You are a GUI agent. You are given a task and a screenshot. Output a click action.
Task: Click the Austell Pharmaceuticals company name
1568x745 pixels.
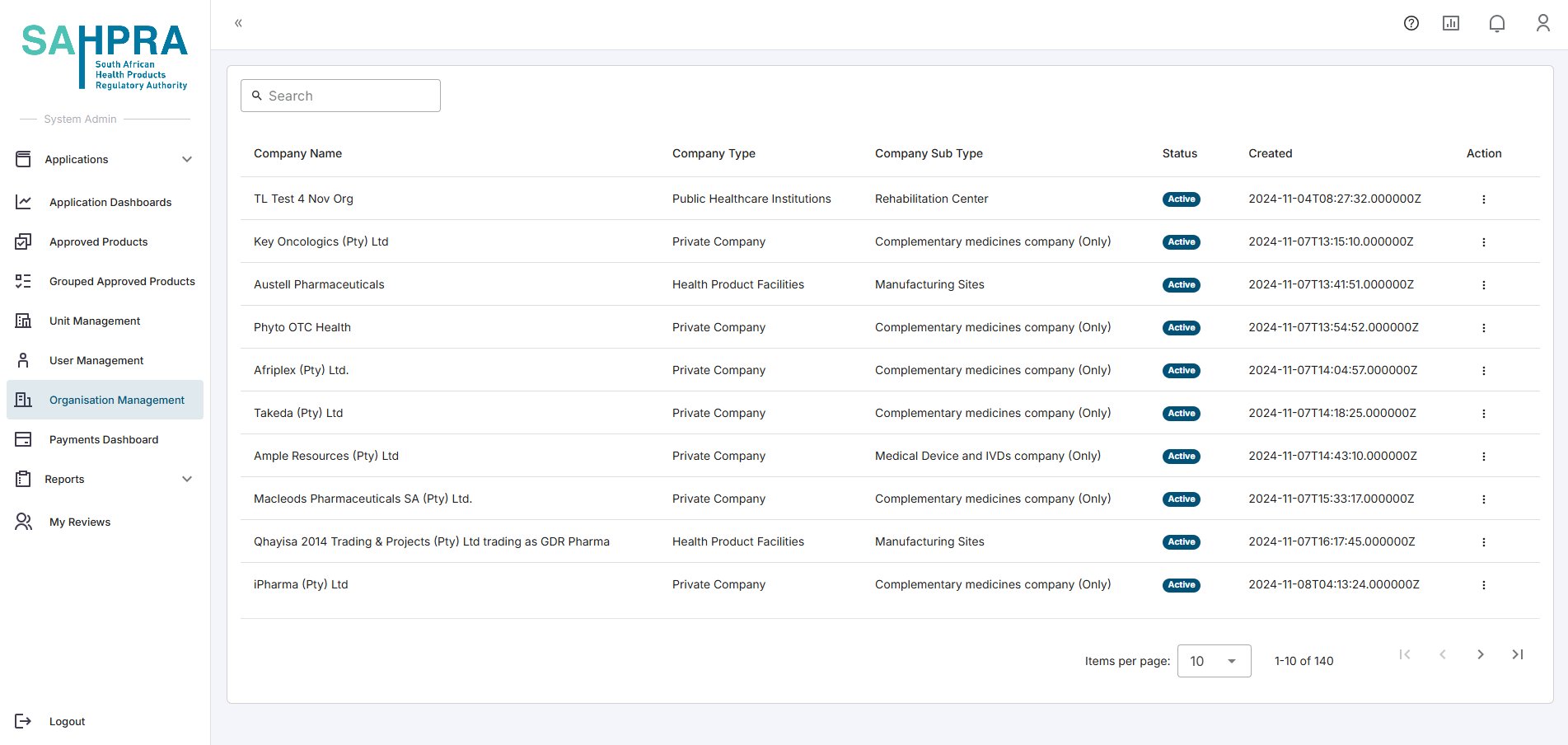(x=319, y=284)
